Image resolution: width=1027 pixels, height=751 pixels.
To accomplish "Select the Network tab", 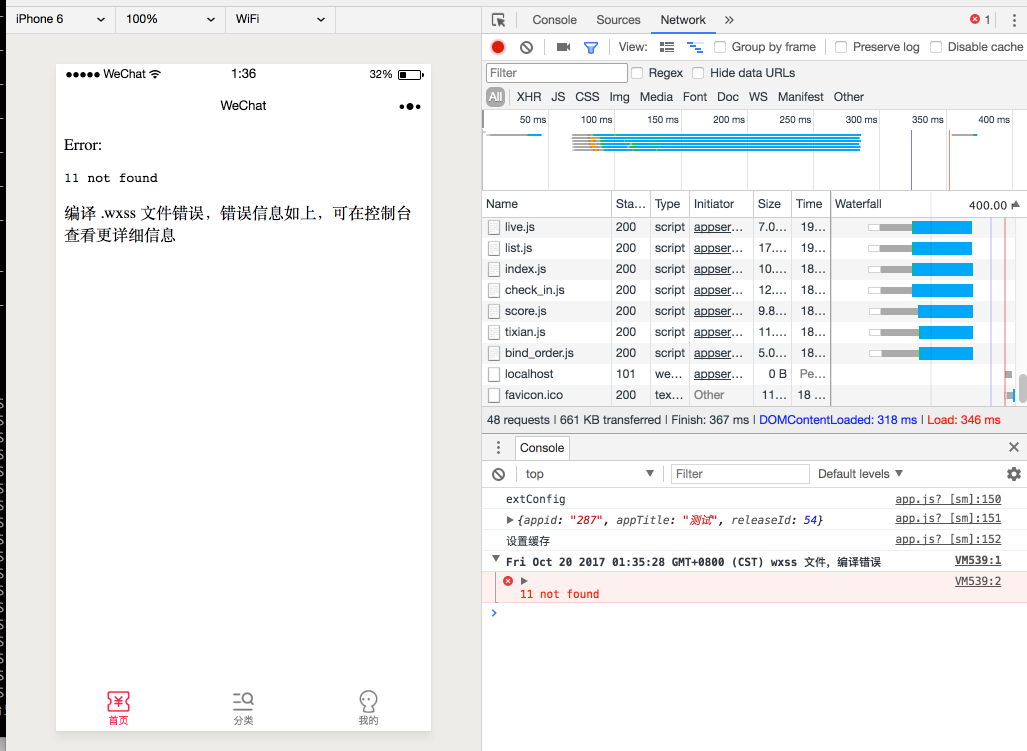I will [x=682, y=20].
